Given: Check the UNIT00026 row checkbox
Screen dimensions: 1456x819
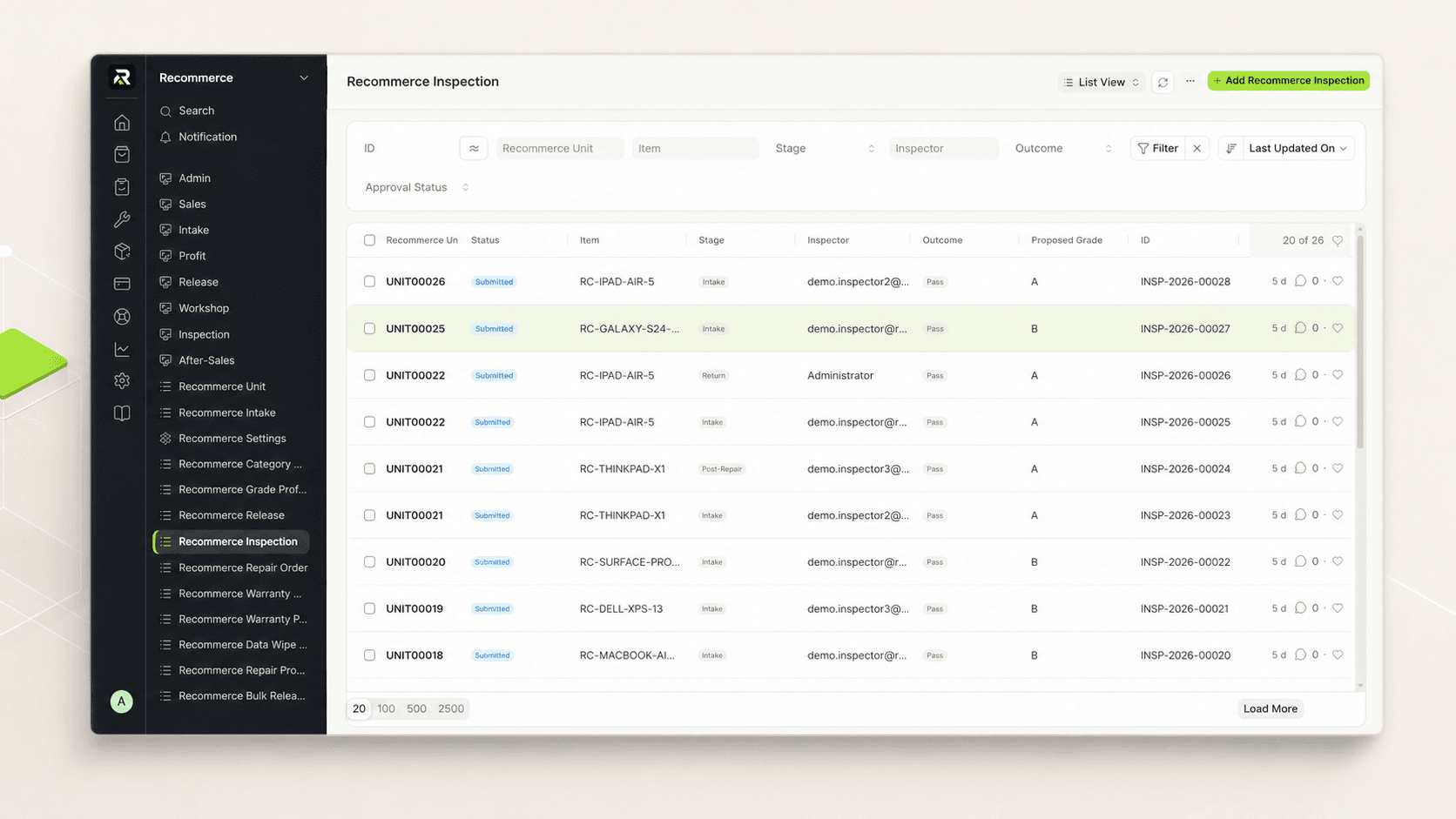Looking at the screenshot, I should point(369,282).
